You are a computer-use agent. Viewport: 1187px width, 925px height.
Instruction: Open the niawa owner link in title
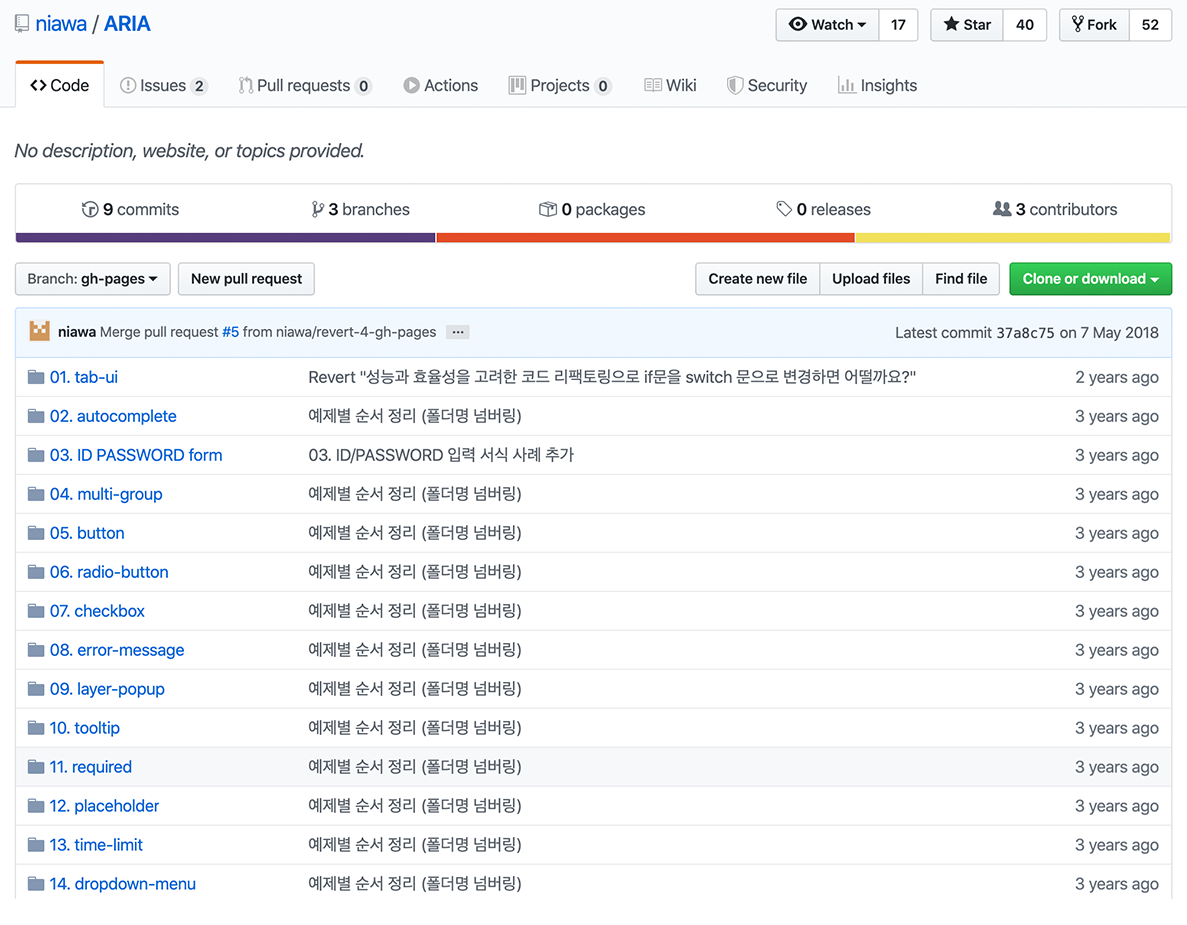61,24
